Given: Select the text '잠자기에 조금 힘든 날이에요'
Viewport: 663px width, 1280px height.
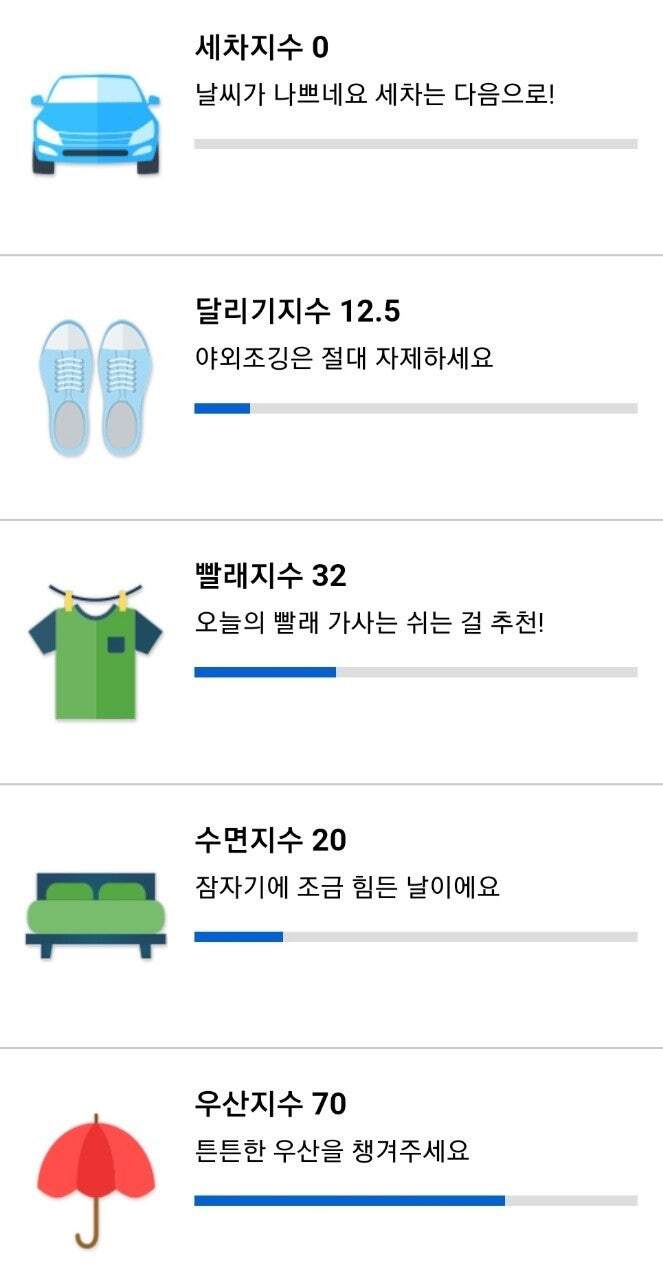Looking at the screenshot, I should click(346, 886).
